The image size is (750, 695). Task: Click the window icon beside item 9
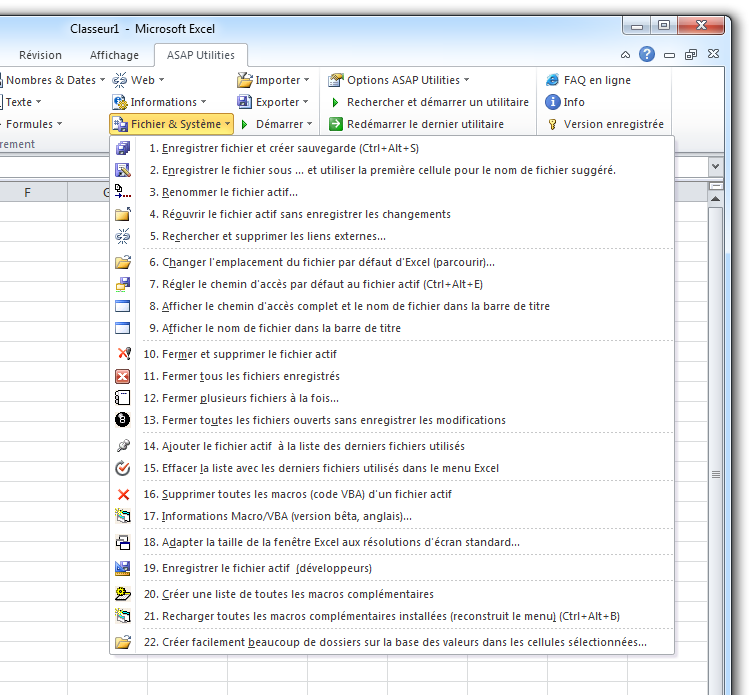[123, 328]
